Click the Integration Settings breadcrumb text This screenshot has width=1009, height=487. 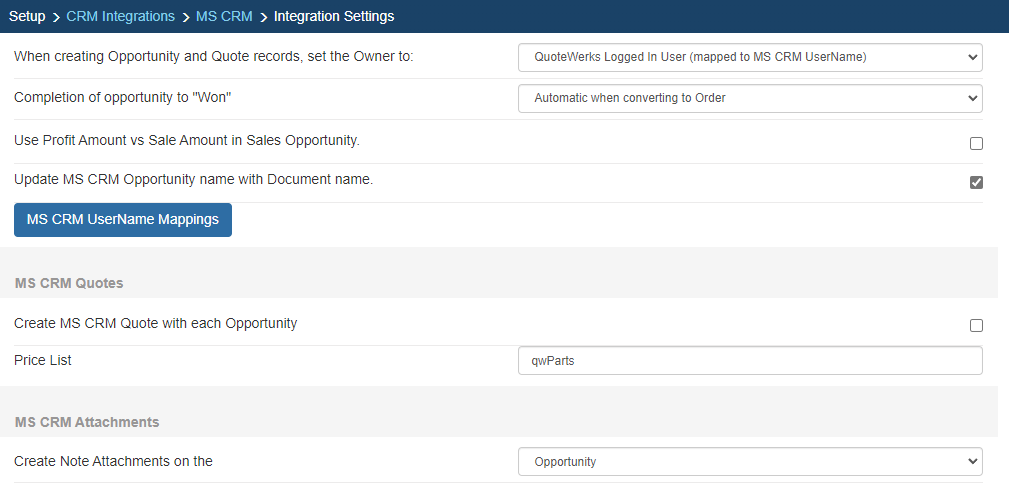pyautogui.click(x=334, y=16)
